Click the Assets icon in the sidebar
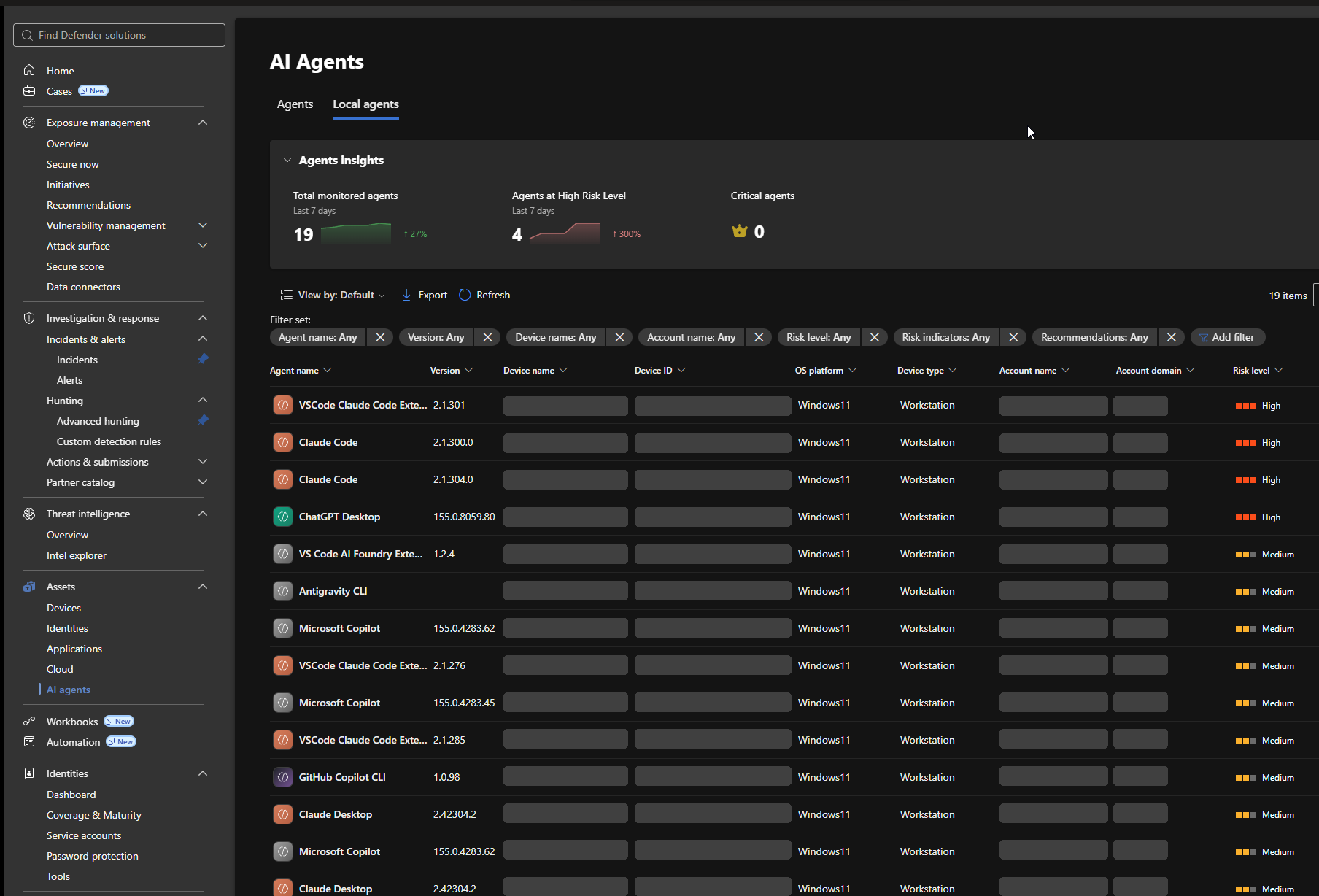1319x896 pixels. pos(29,587)
